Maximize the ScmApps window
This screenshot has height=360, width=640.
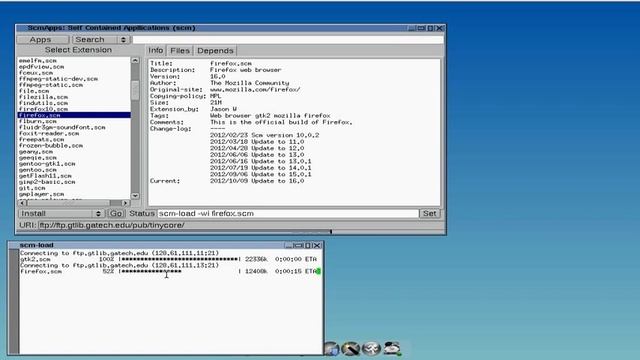pos(430,28)
